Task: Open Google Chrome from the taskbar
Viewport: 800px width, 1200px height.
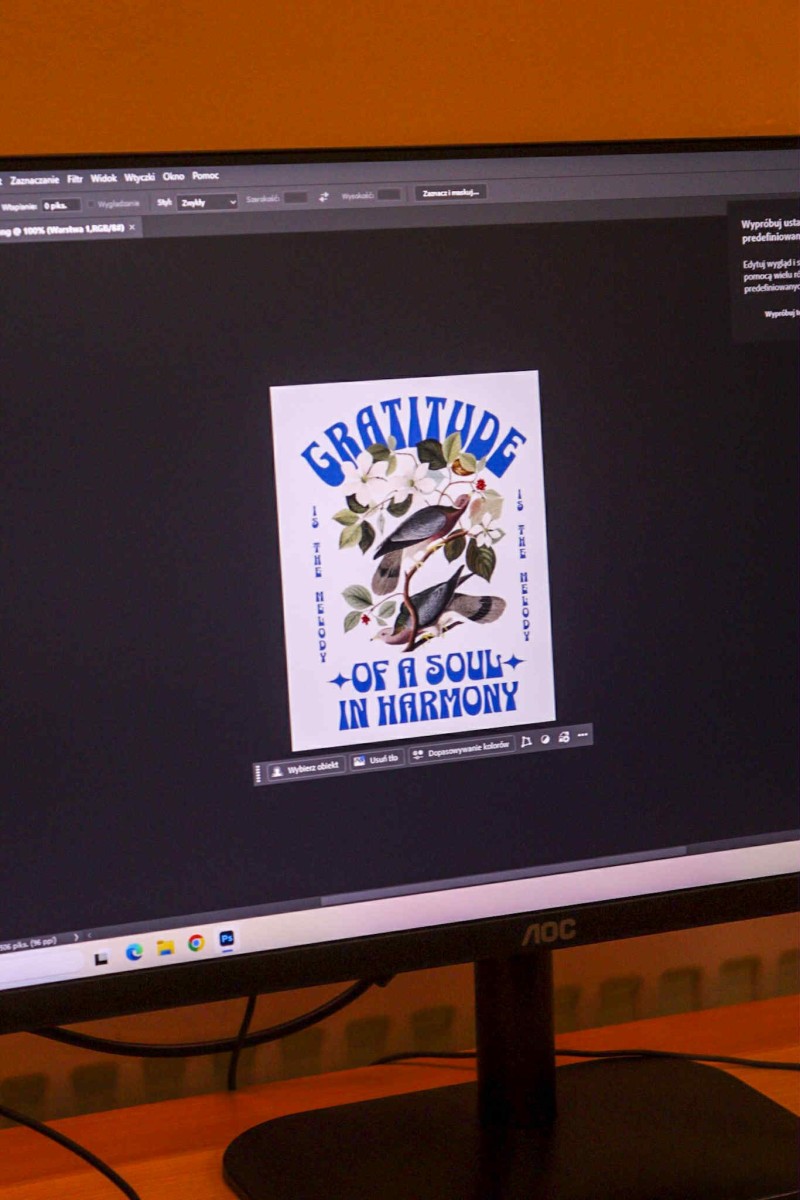Action: pos(196,943)
